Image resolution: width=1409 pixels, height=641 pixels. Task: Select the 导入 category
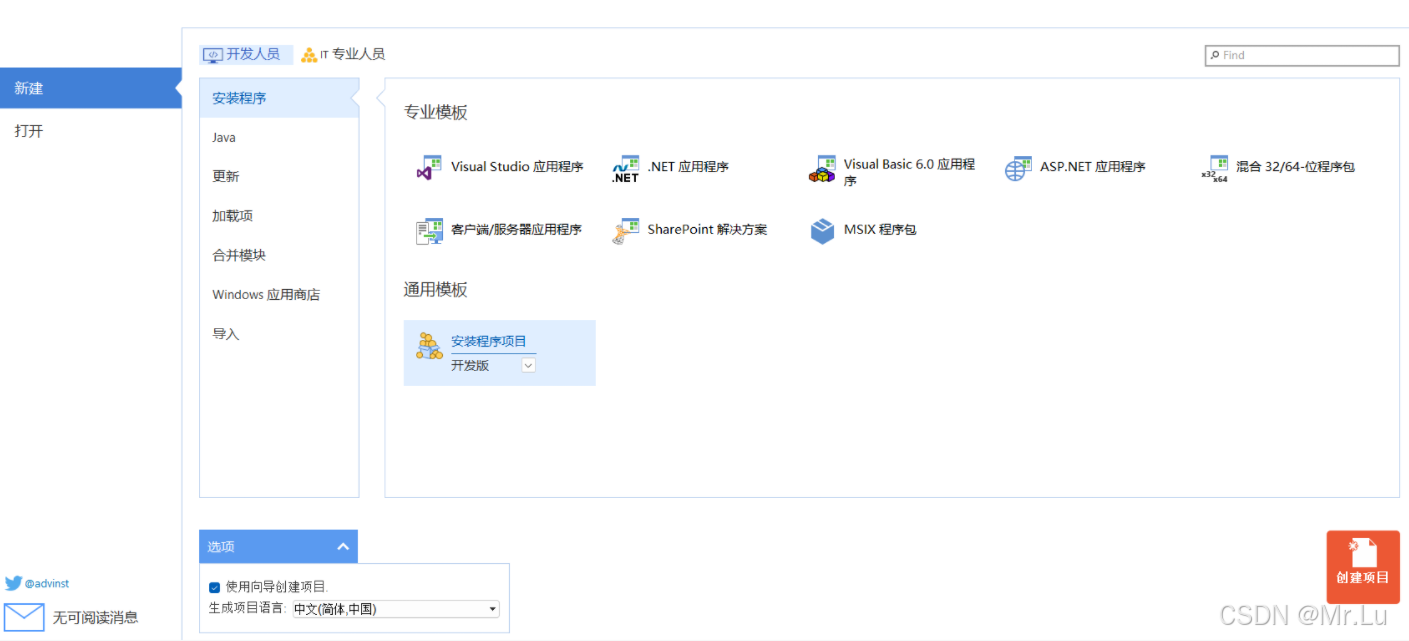click(279, 334)
